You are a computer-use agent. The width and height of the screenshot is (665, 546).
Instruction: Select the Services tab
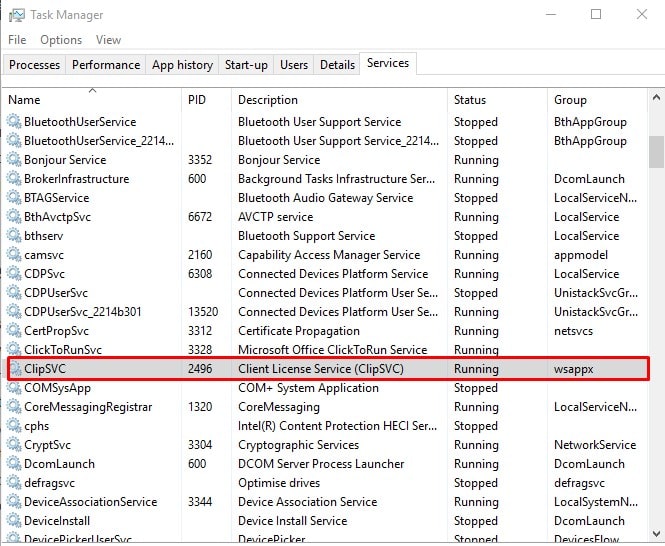point(388,63)
